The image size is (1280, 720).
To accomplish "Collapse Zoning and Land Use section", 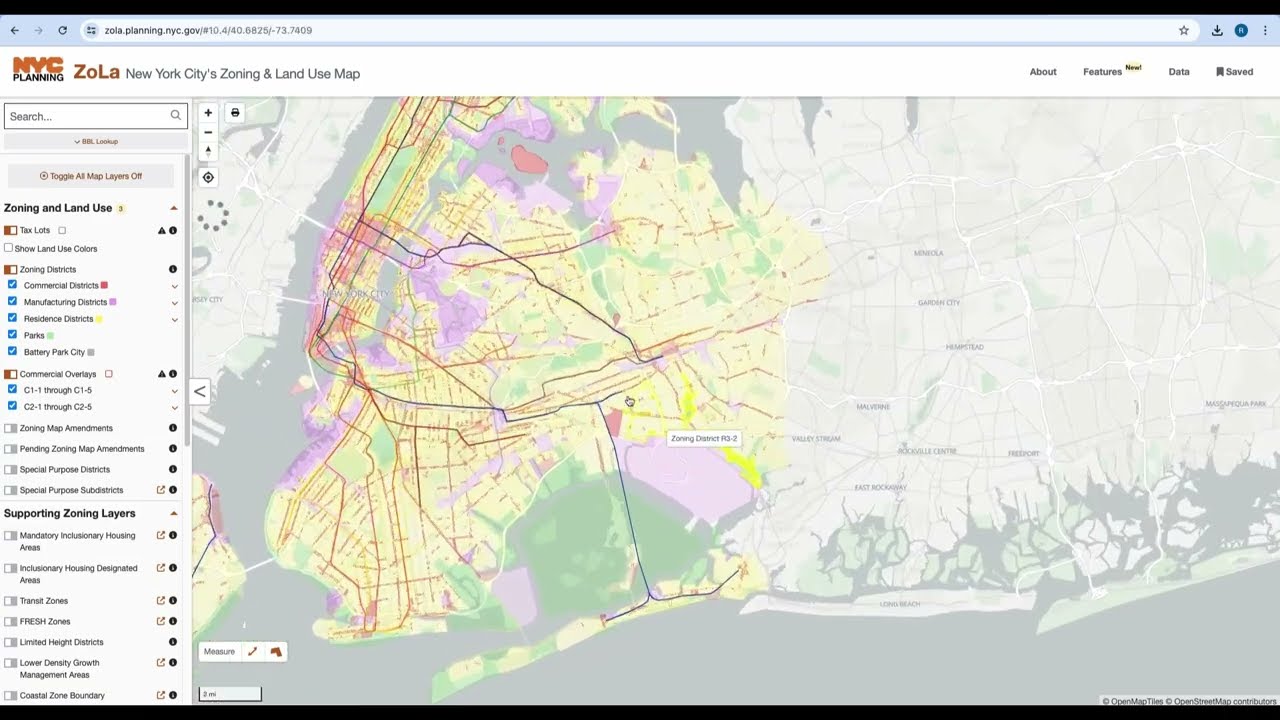I will point(174,208).
